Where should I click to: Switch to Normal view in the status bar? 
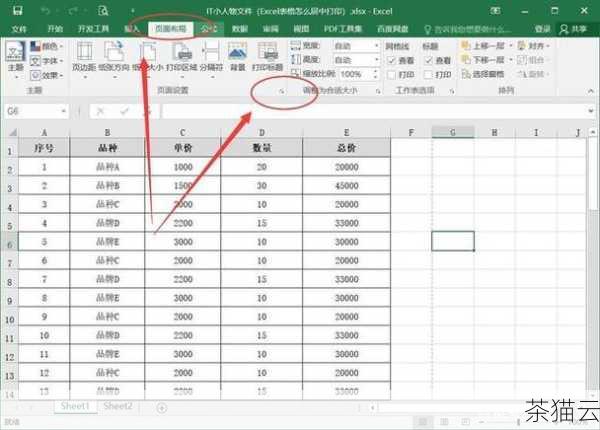(422, 422)
